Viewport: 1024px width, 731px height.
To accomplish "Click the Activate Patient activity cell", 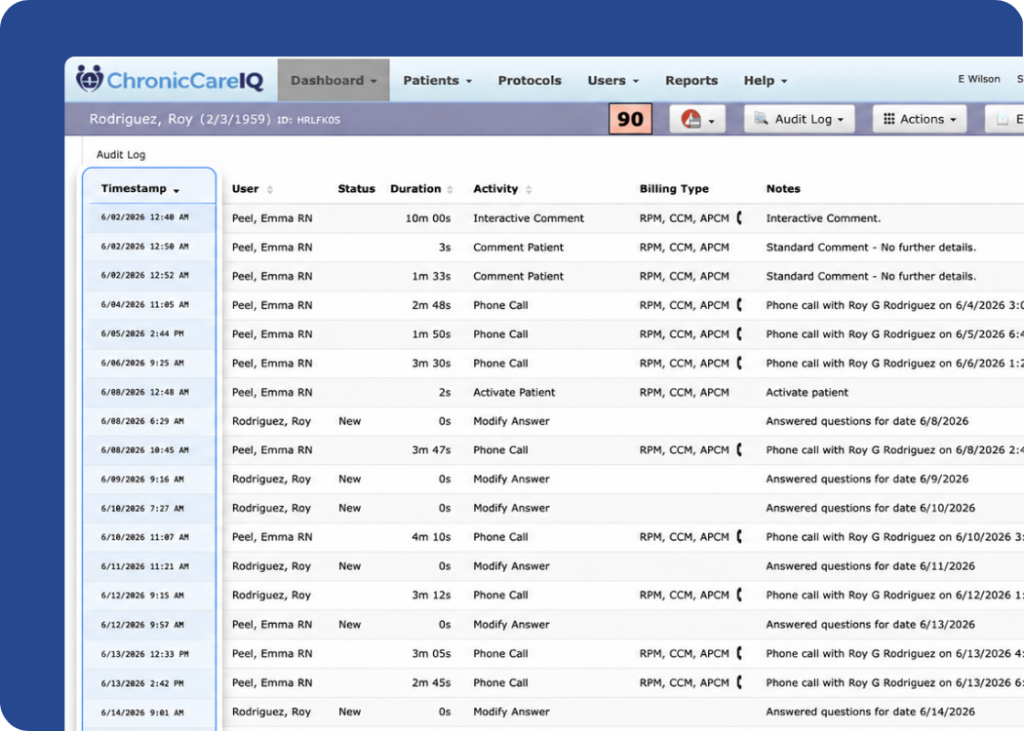I will tap(514, 392).
